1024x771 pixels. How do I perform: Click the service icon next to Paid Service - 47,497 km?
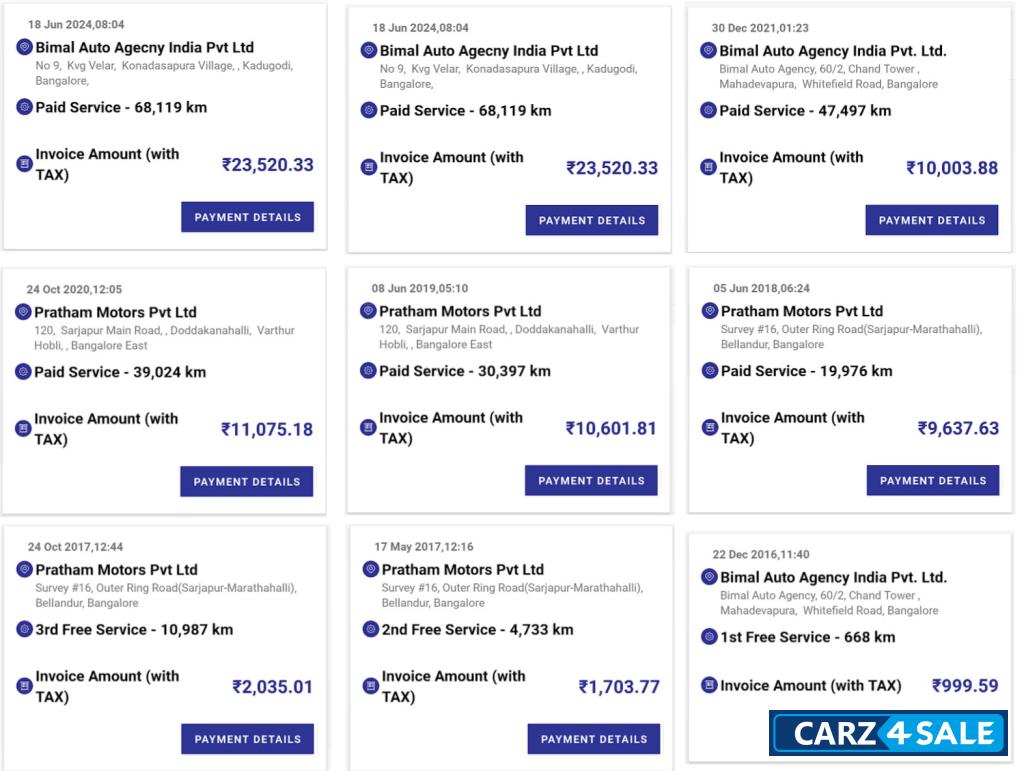tap(708, 110)
